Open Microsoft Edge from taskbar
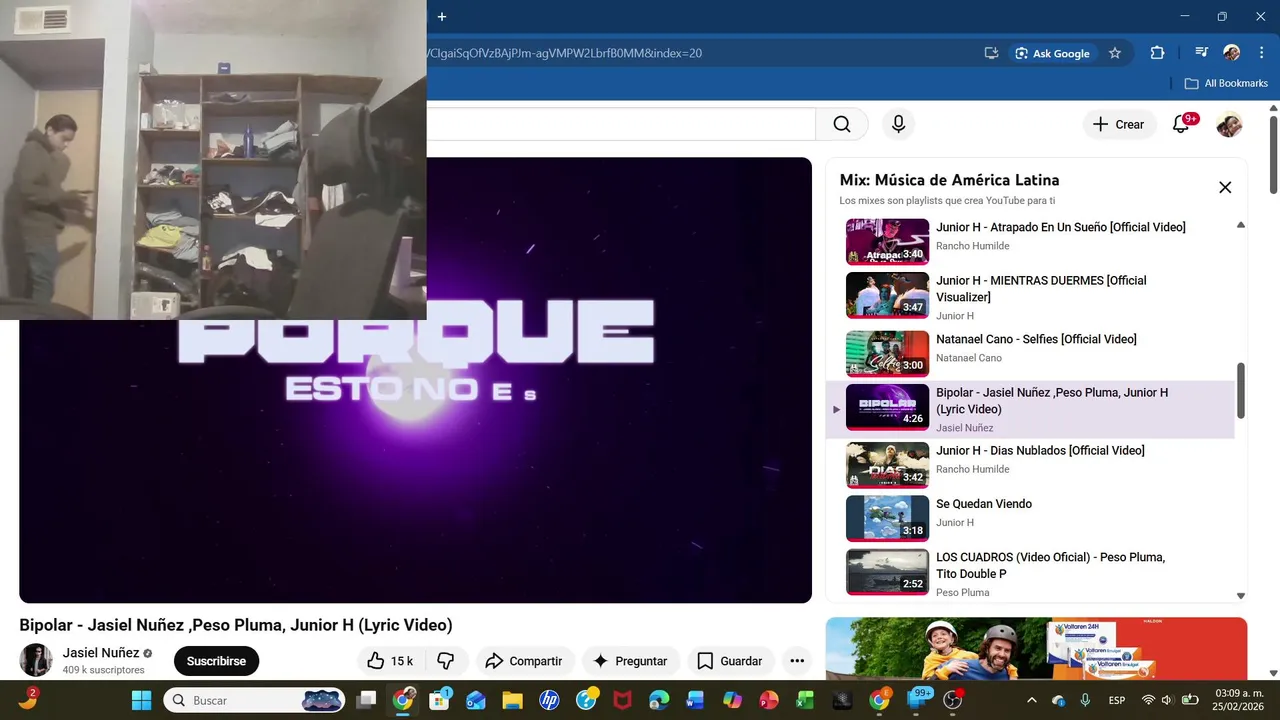Image resolution: width=1280 pixels, height=720 pixels. click(x=659, y=700)
